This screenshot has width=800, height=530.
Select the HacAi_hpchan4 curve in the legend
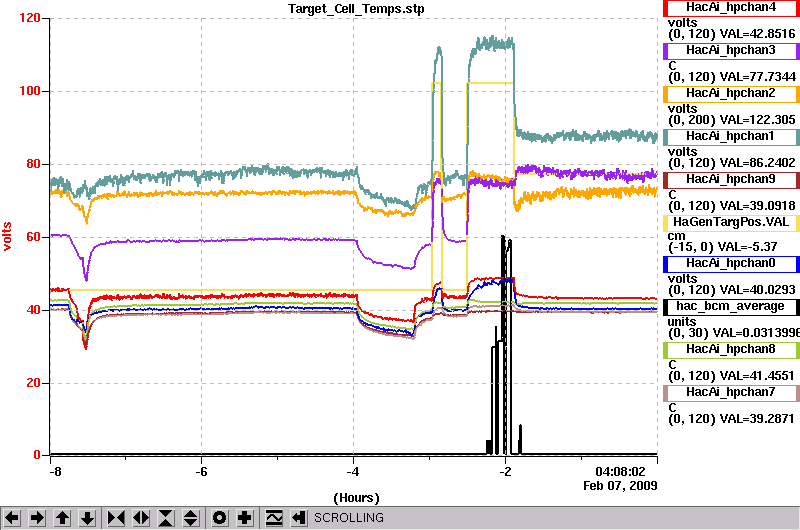pos(731,8)
